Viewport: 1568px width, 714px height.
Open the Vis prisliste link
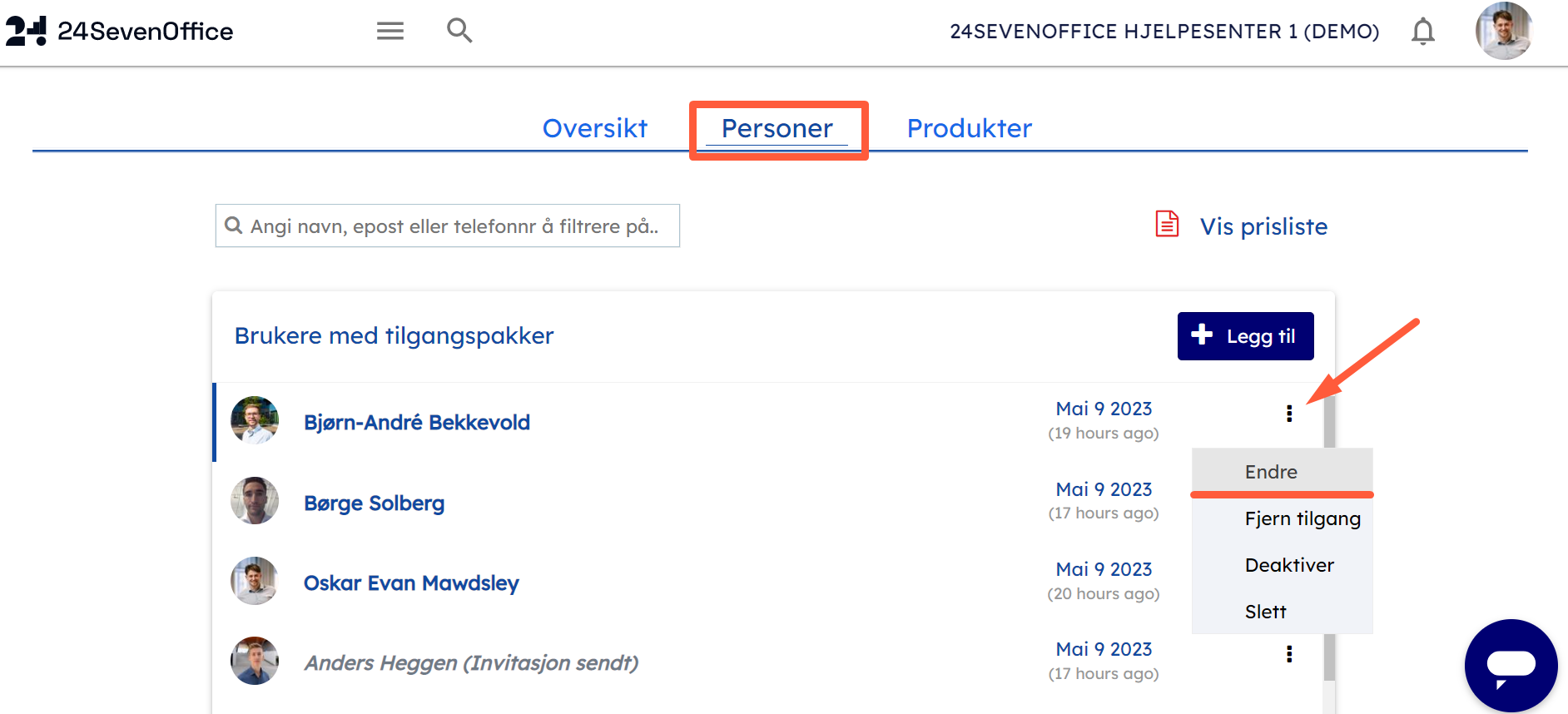[x=1263, y=226]
